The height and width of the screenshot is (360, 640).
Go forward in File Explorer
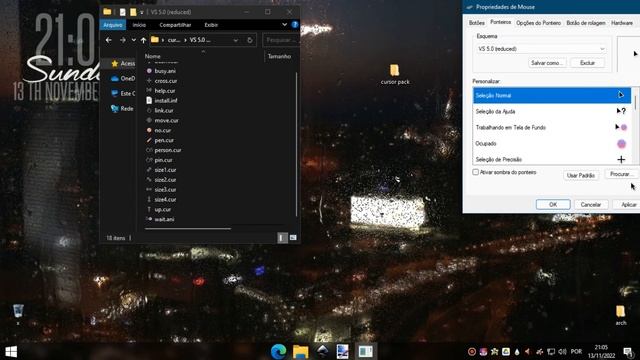click(122, 40)
